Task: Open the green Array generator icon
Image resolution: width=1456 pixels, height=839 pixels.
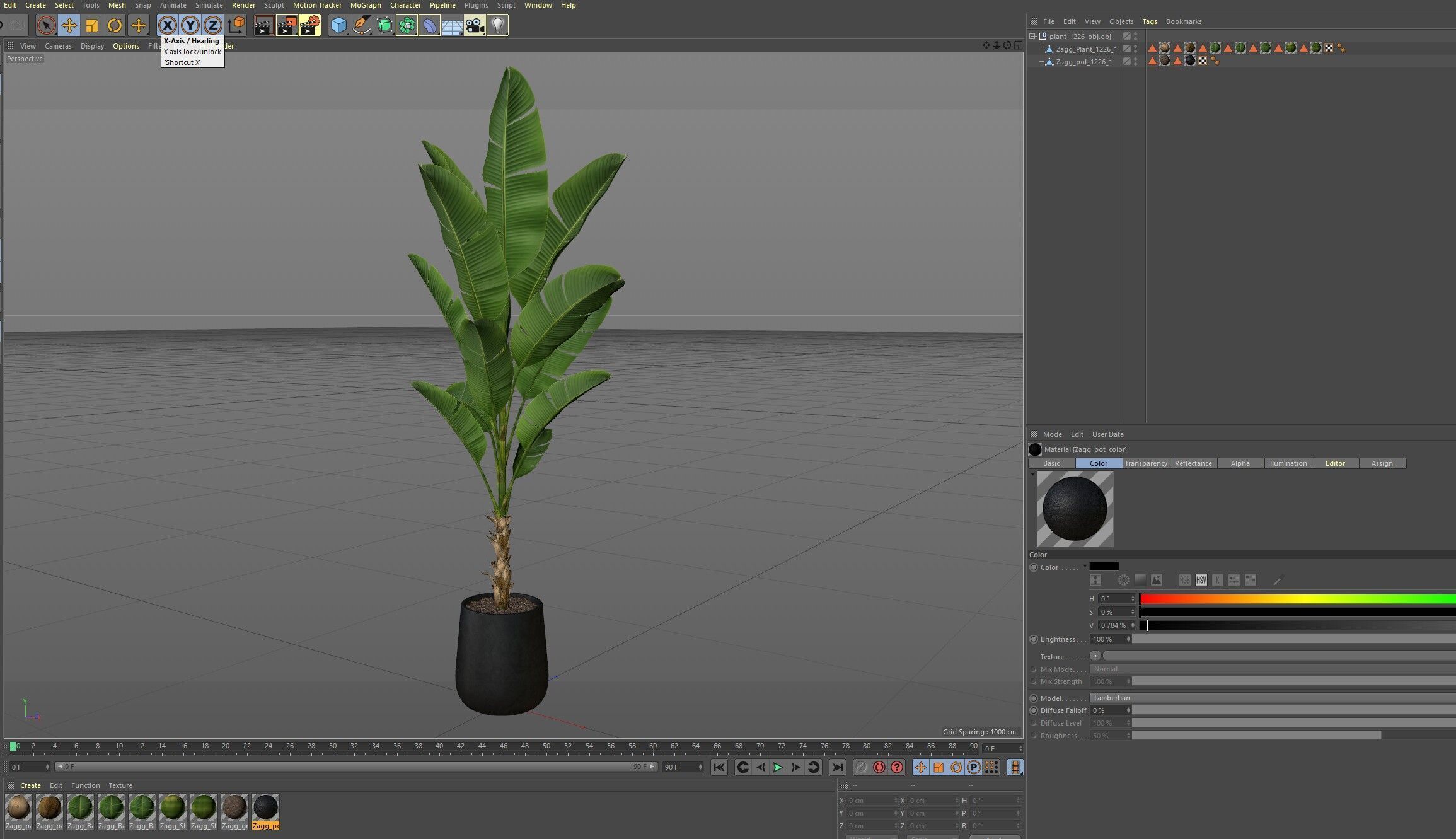Action: coord(407,26)
